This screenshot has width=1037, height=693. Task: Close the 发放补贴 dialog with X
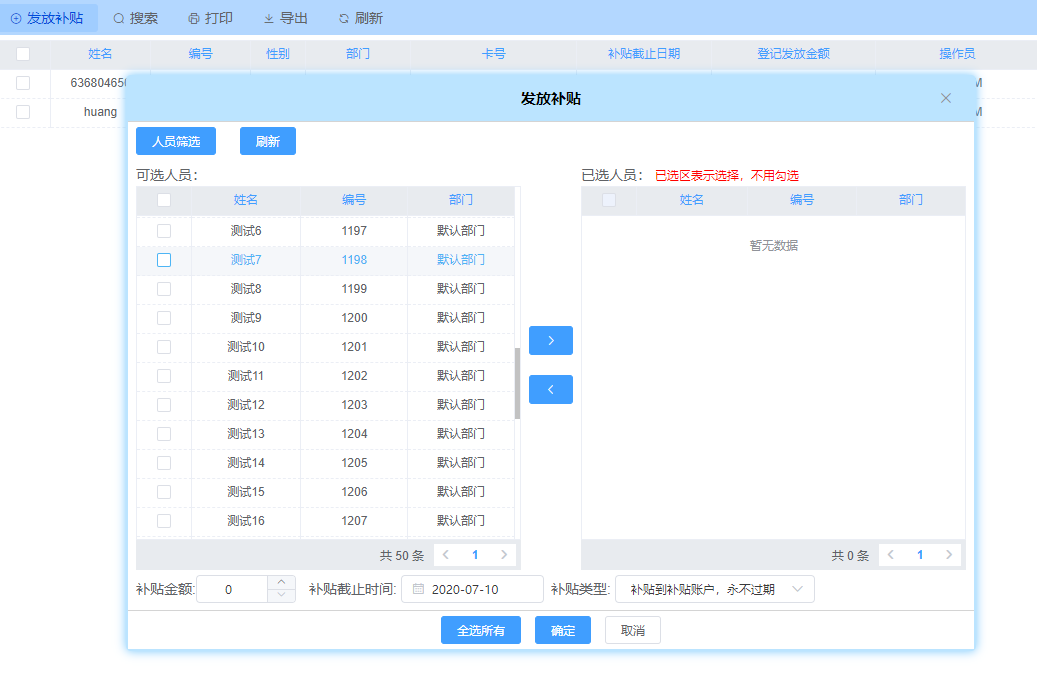945,98
